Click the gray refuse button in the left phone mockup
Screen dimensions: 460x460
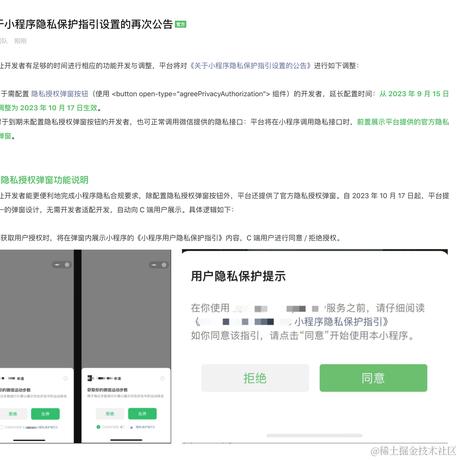click(13, 414)
